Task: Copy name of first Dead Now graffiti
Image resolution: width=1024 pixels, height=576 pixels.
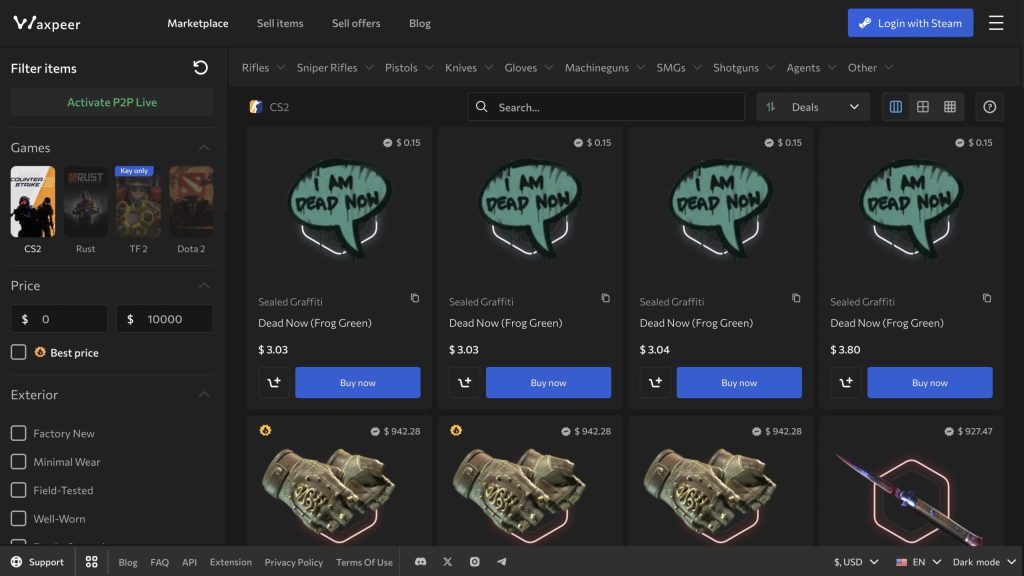Action: pyautogui.click(x=415, y=298)
